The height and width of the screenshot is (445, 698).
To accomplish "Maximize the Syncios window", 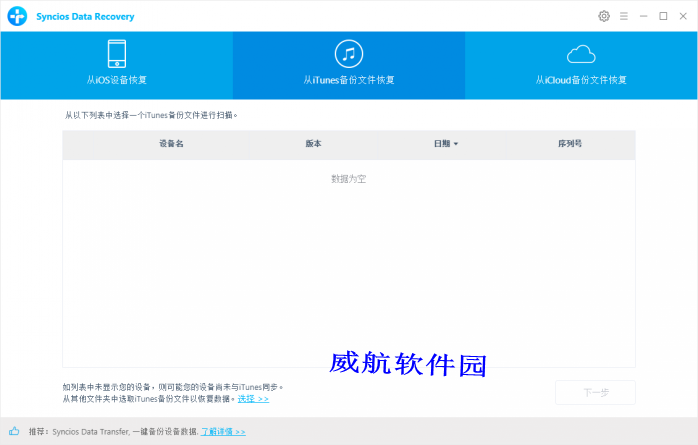I will tap(663, 16).
